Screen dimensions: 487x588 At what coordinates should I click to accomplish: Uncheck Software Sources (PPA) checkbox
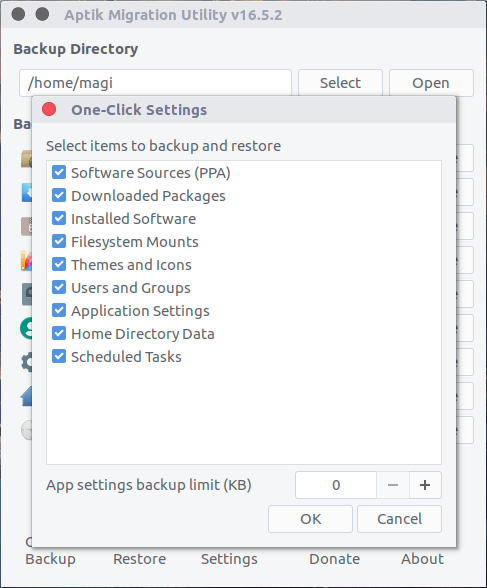[x=59, y=172]
